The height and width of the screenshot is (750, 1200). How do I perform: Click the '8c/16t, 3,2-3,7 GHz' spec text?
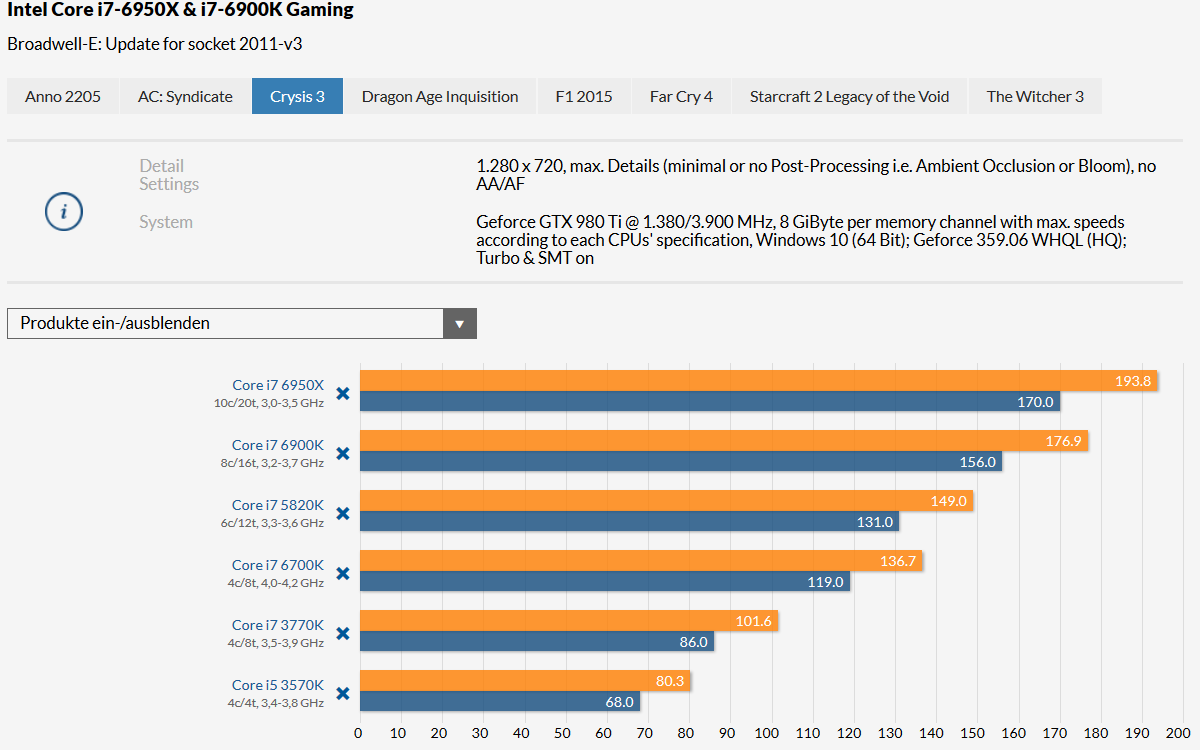272,463
